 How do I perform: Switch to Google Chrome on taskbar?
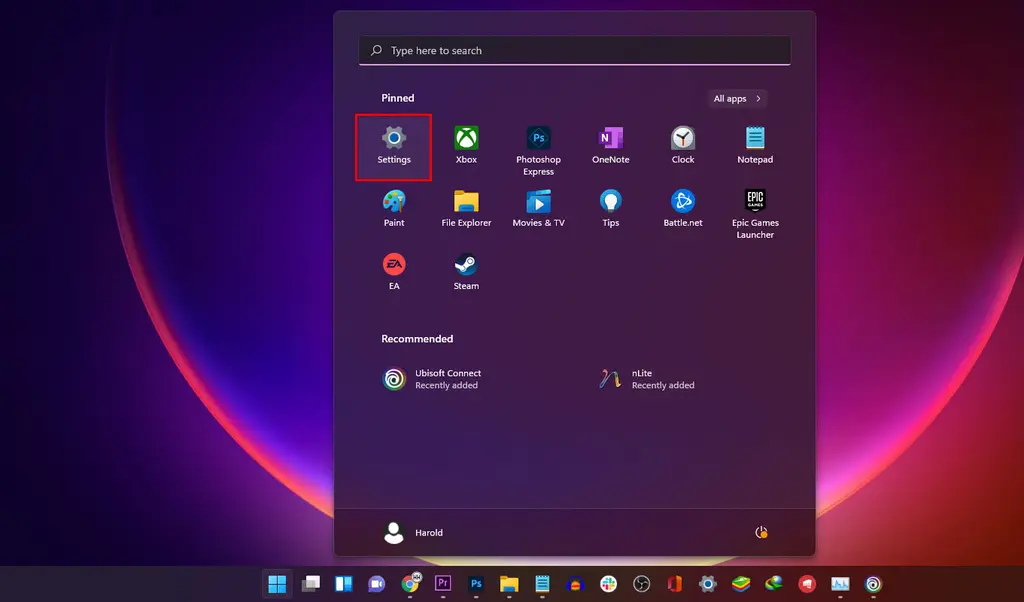coord(411,583)
